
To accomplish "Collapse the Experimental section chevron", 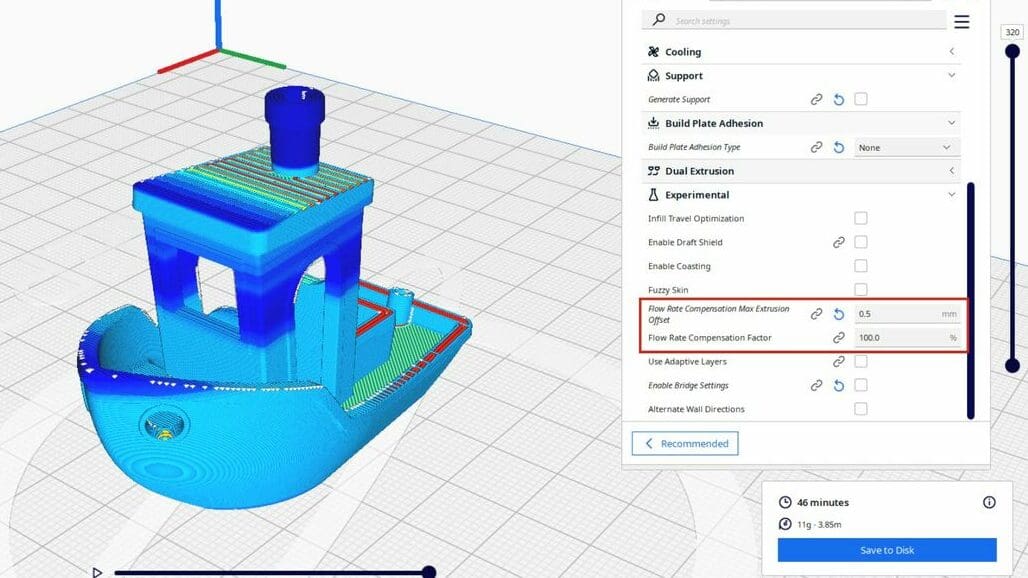I will coord(951,194).
